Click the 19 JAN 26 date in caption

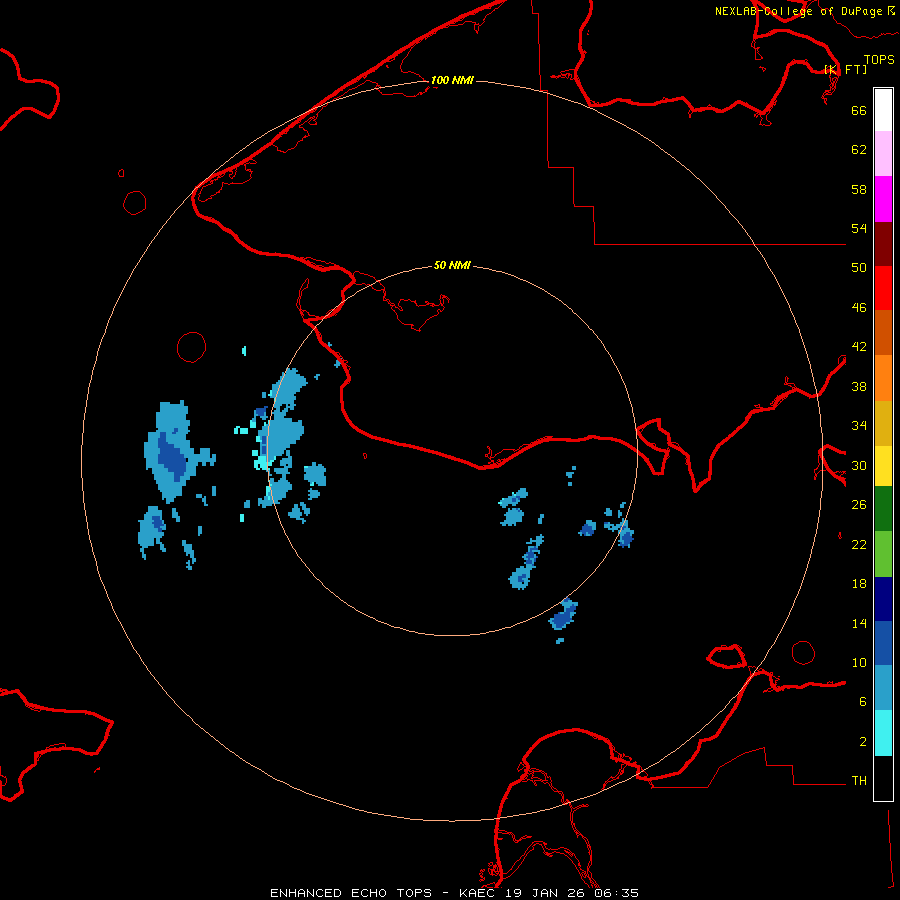pyautogui.click(x=546, y=893)
